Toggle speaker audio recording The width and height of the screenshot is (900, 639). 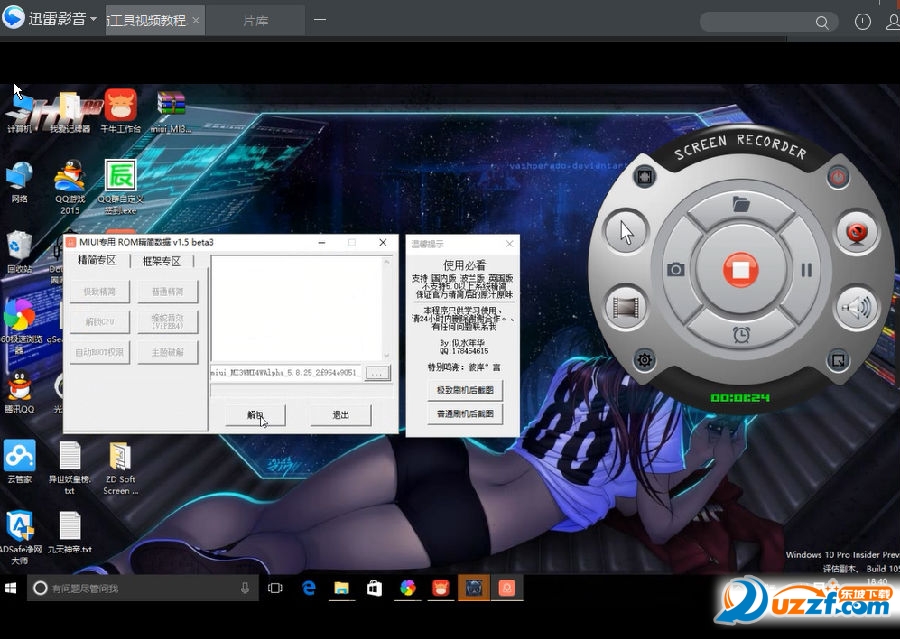[856, 307]
